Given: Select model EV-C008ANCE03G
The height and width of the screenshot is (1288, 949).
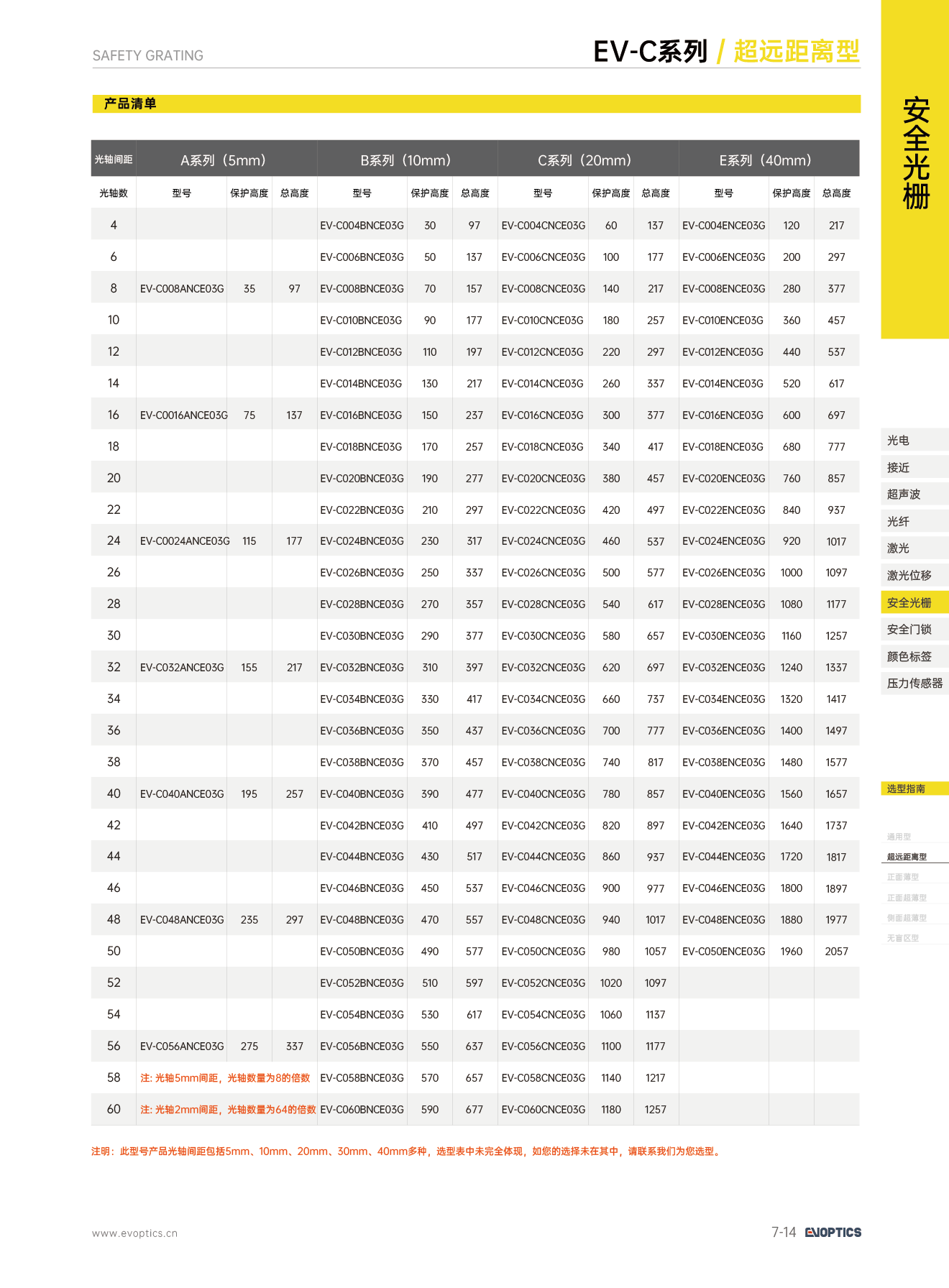Looking at the screenshot, I should (182, 289).
